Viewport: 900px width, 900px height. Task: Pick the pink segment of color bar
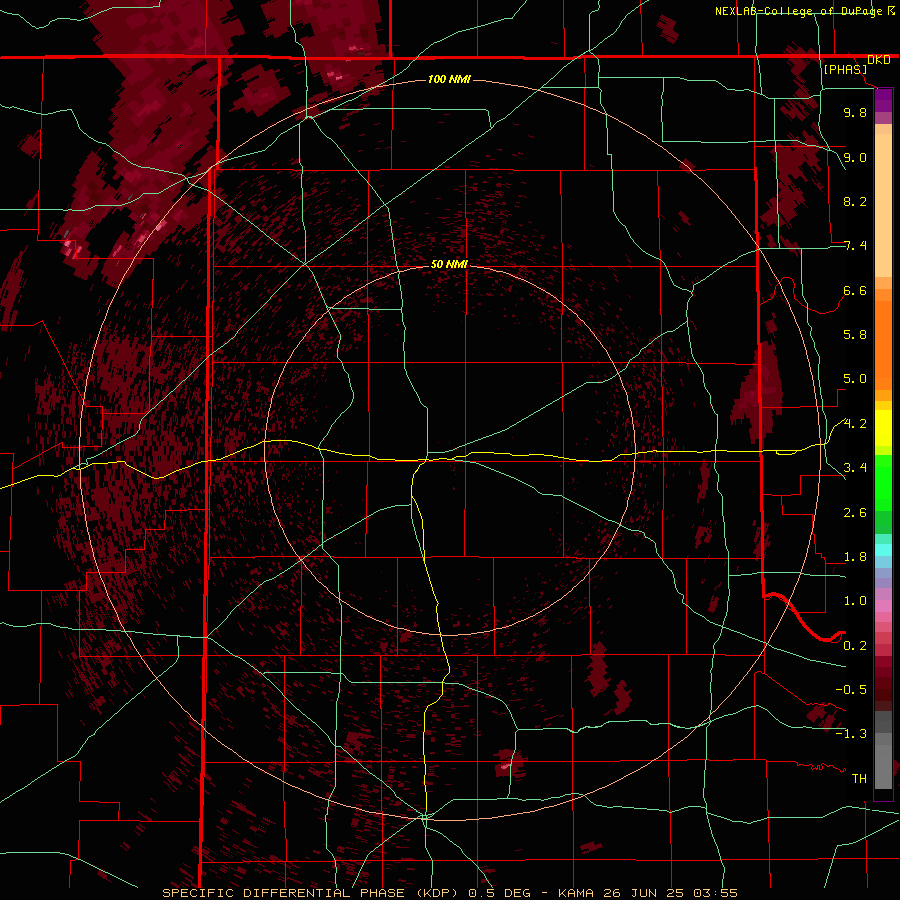click(x=883, y=606)
